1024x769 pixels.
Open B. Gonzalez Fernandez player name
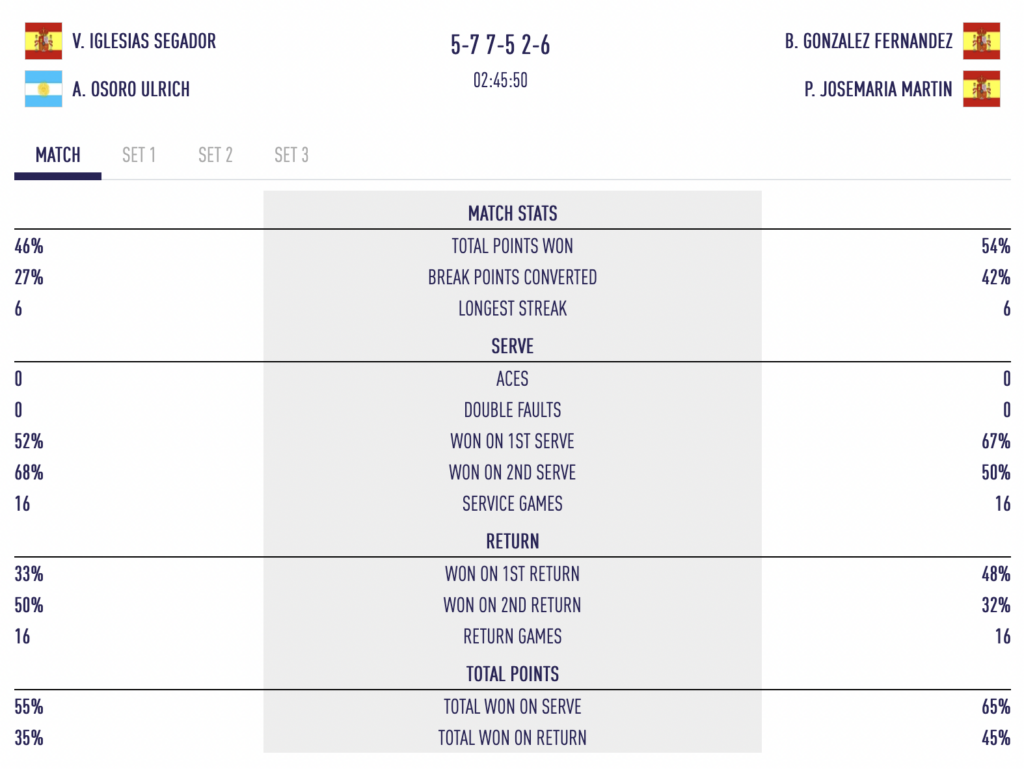[x=868, y=41]
